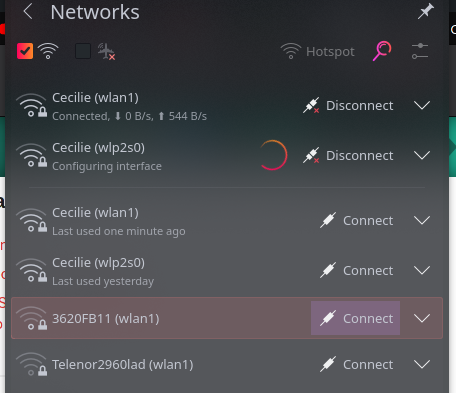Screen dimensions: 456x393
Task: Click the back arrow beside Networks
Action: (x=28, y=12)
